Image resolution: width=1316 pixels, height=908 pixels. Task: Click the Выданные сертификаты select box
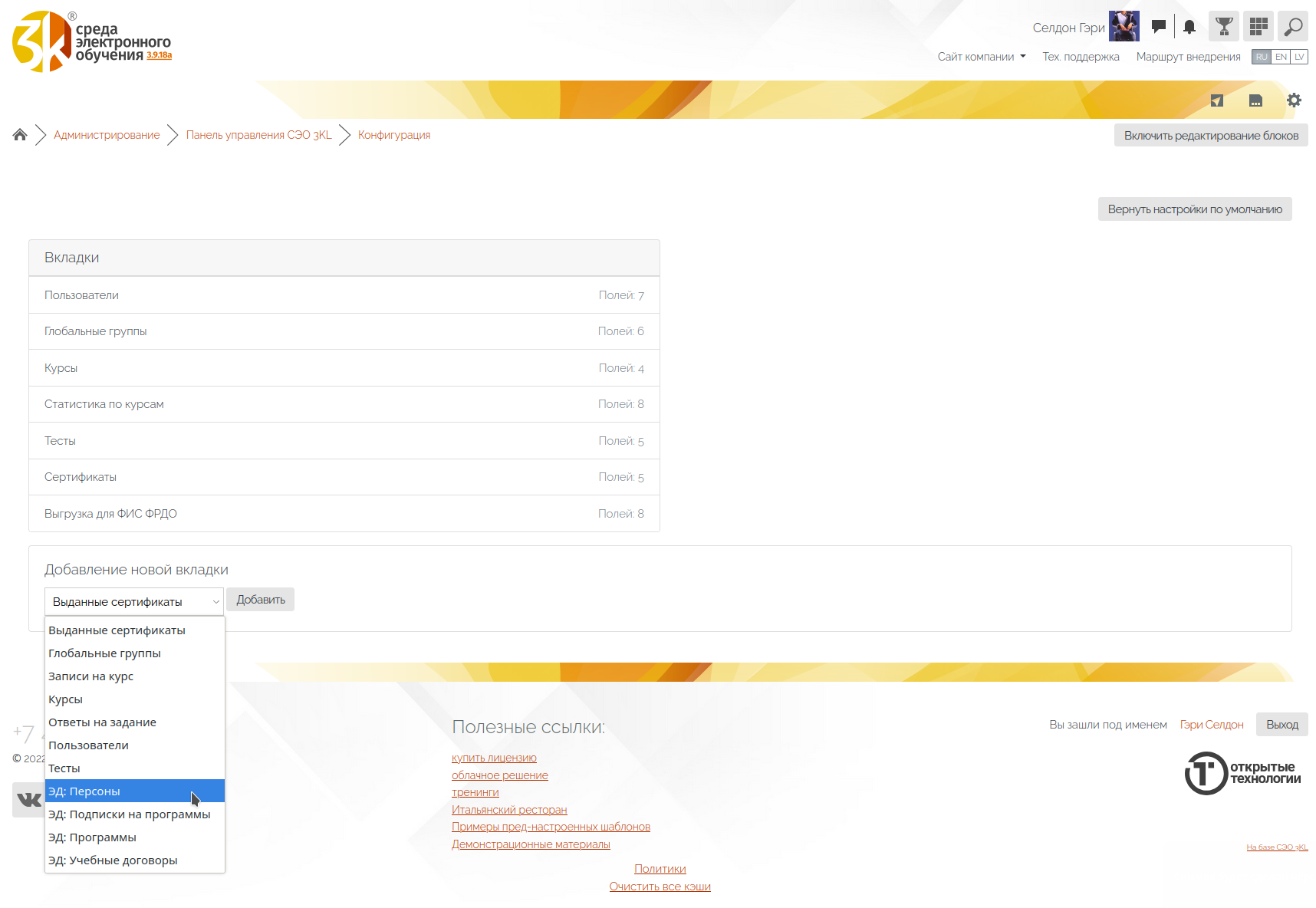[x=134, y=602]
